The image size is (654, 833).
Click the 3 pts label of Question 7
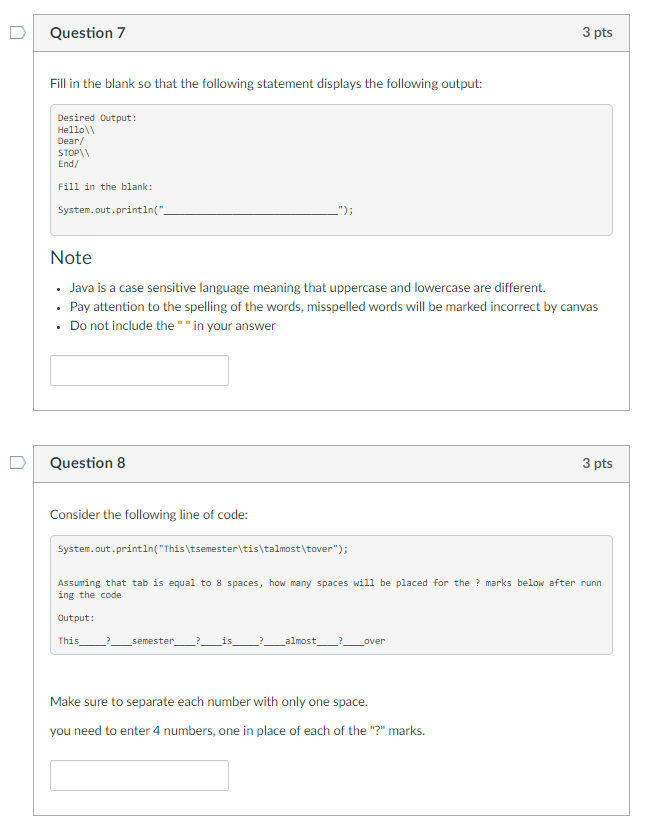click(x=597, y=32)
